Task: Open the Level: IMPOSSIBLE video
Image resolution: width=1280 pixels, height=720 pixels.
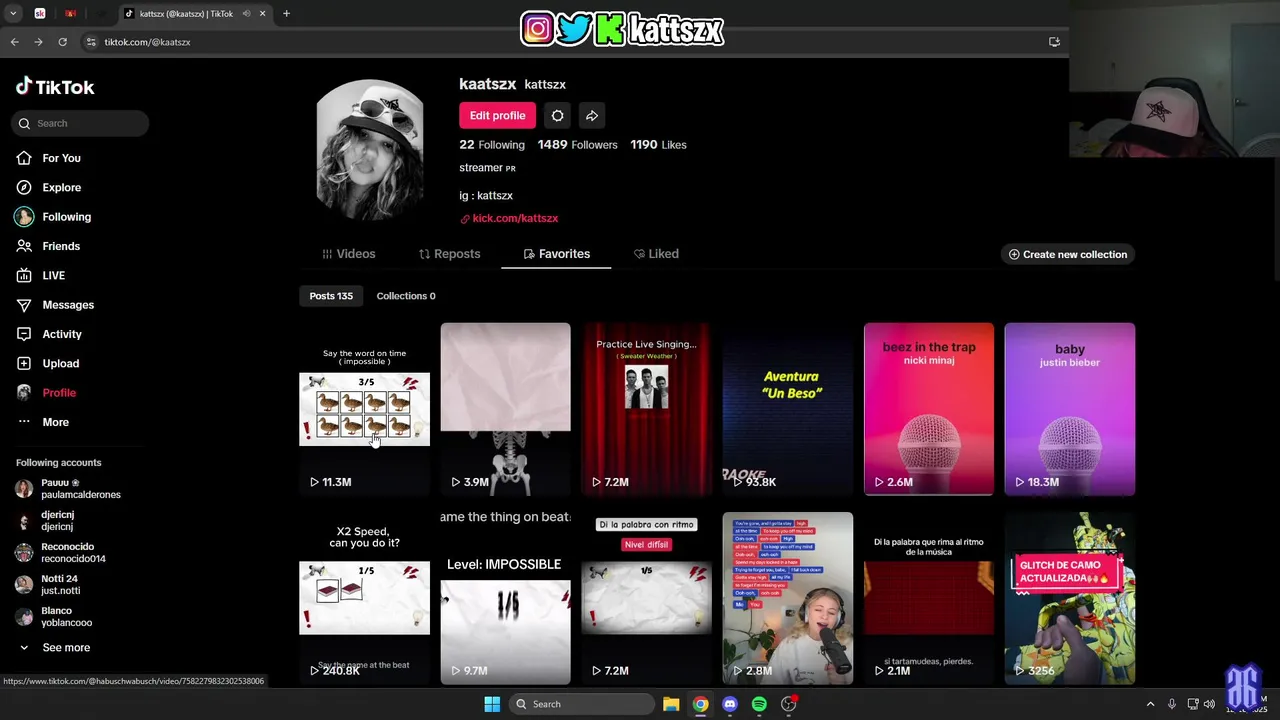Action: coord(505,598)
